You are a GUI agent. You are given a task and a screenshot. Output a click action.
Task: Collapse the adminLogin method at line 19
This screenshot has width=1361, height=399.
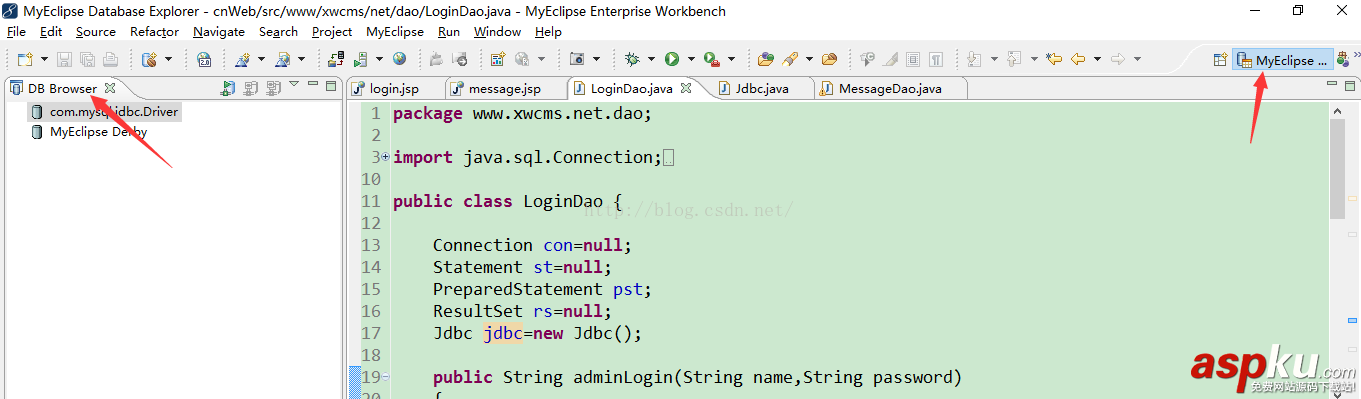pyautogui.click(x=386, y=377)
